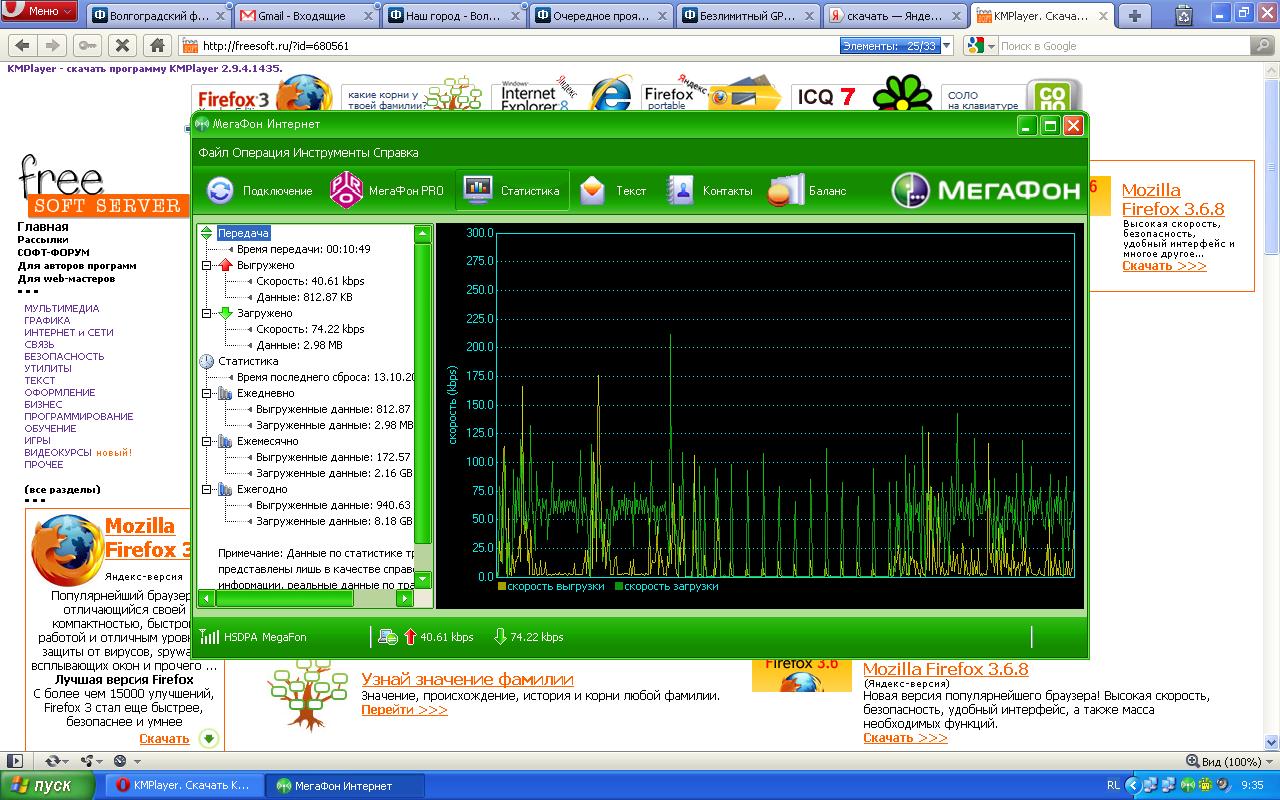
Task: Open the Текст envelope messages icon
Action: [x=593, y=191]
